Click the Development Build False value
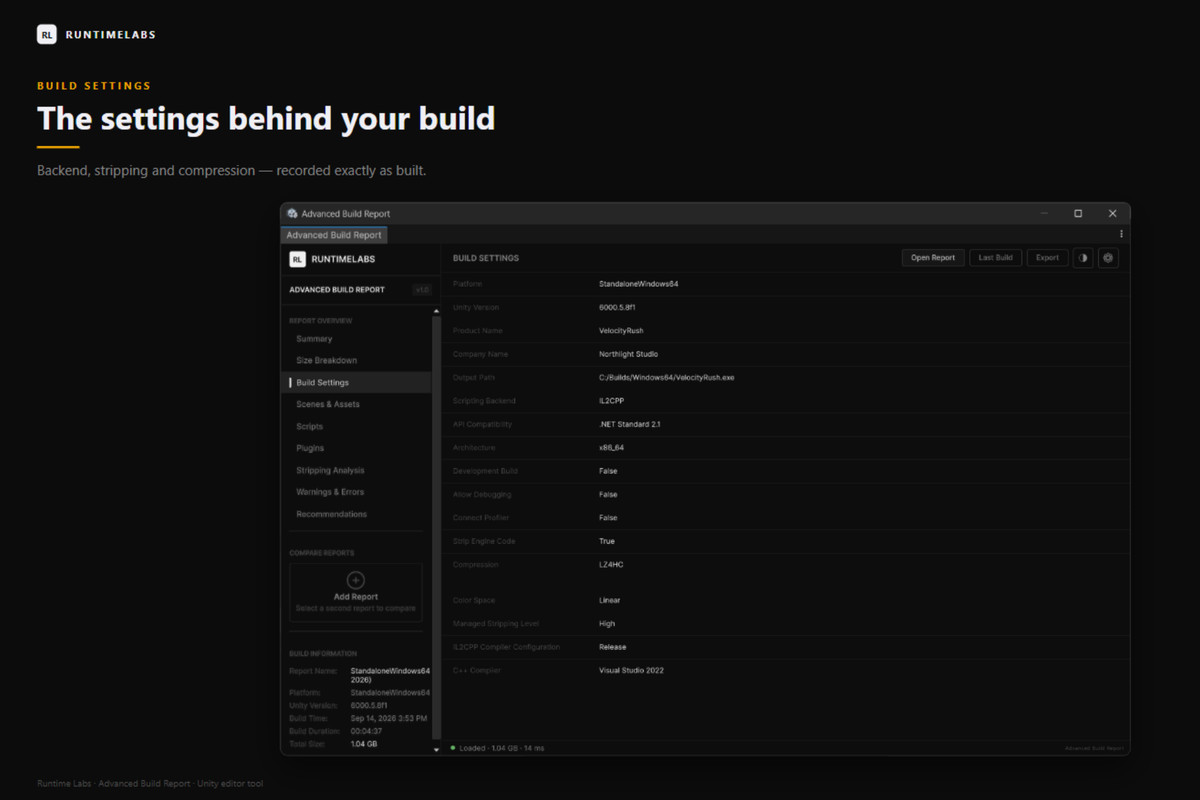 608,471
